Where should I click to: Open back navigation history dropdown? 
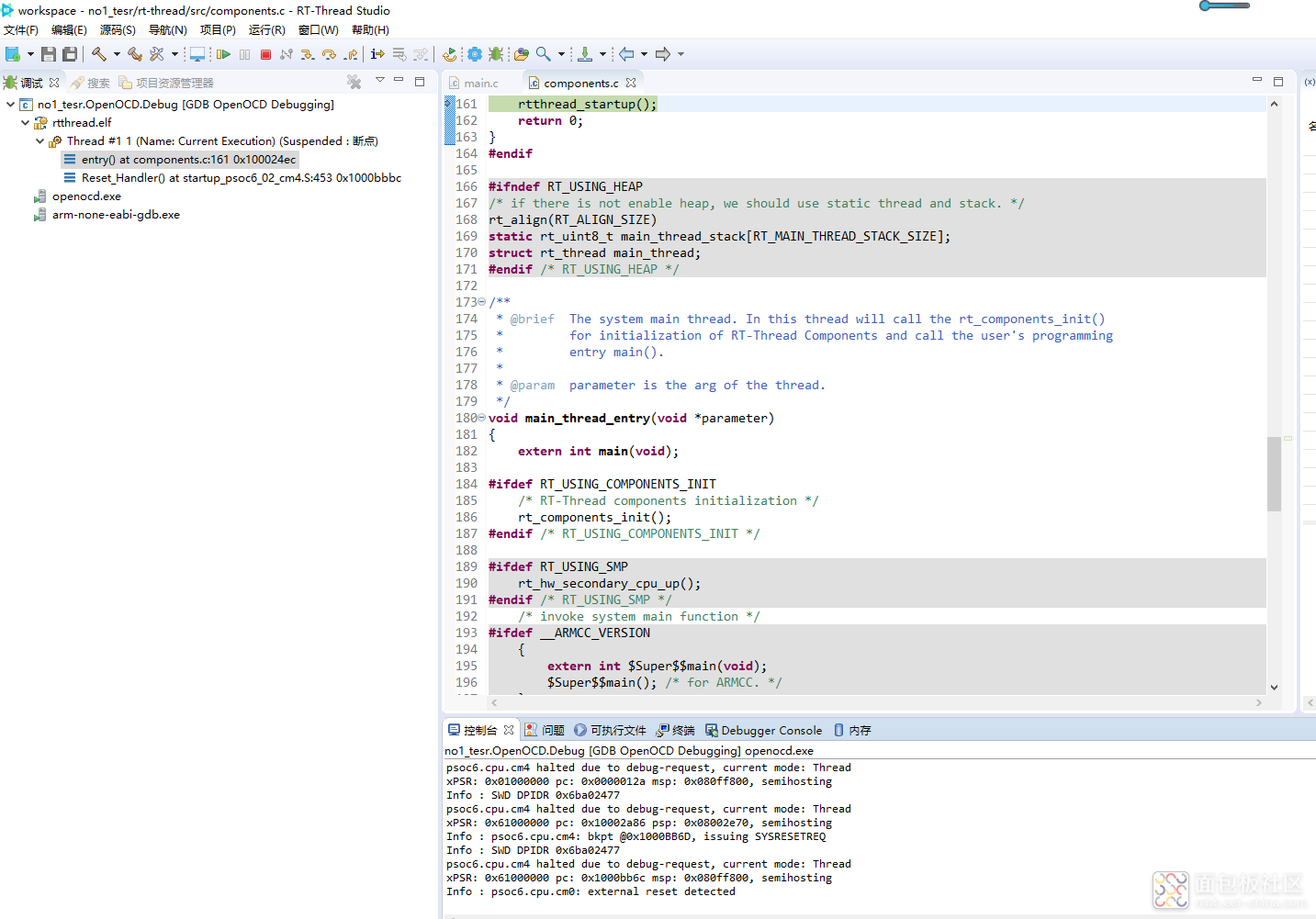click(x=644, y=54)
